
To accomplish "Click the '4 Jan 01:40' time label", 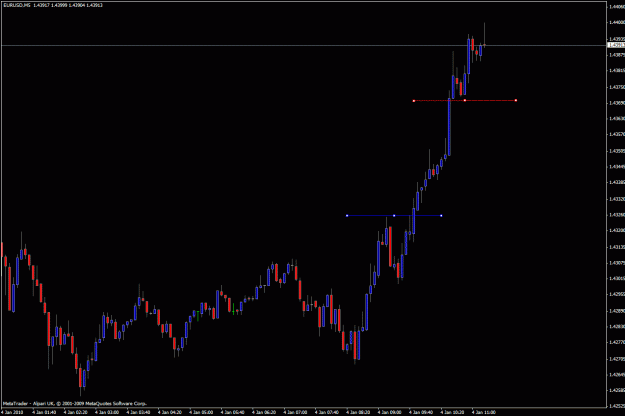I will point(45,412).
